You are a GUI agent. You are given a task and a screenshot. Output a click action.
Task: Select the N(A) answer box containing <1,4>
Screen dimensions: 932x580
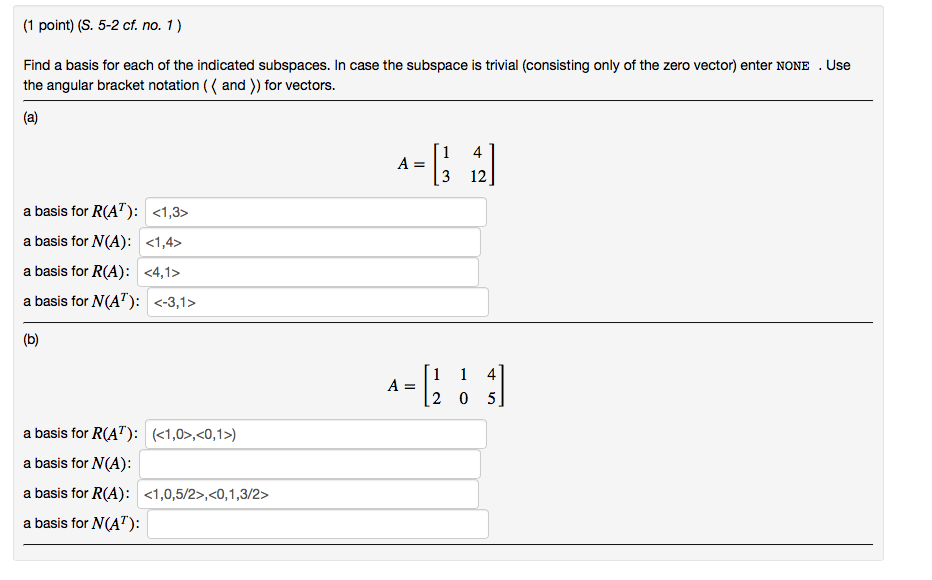click(310, 241)
